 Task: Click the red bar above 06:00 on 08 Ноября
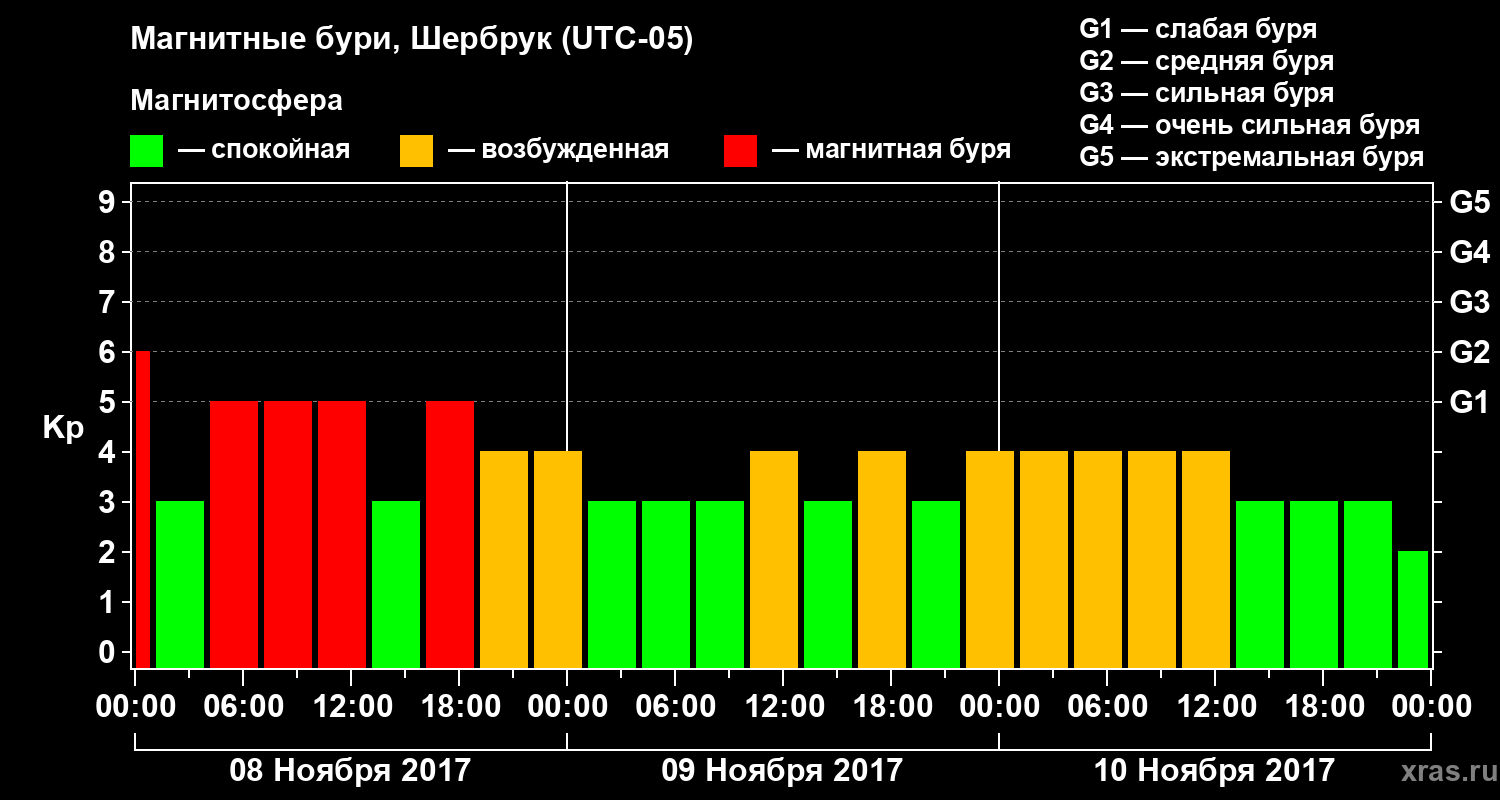pos(234,534)
